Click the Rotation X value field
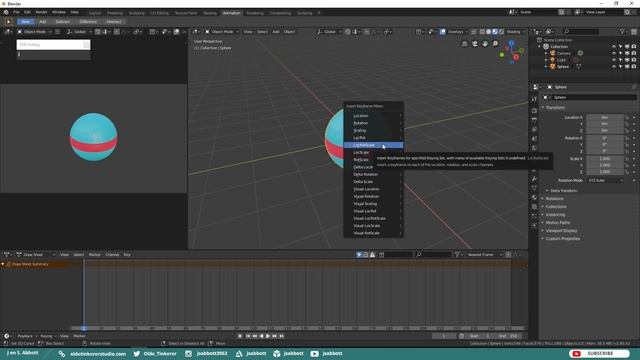This screenshot has height=360, width=640. click(605, 138)
